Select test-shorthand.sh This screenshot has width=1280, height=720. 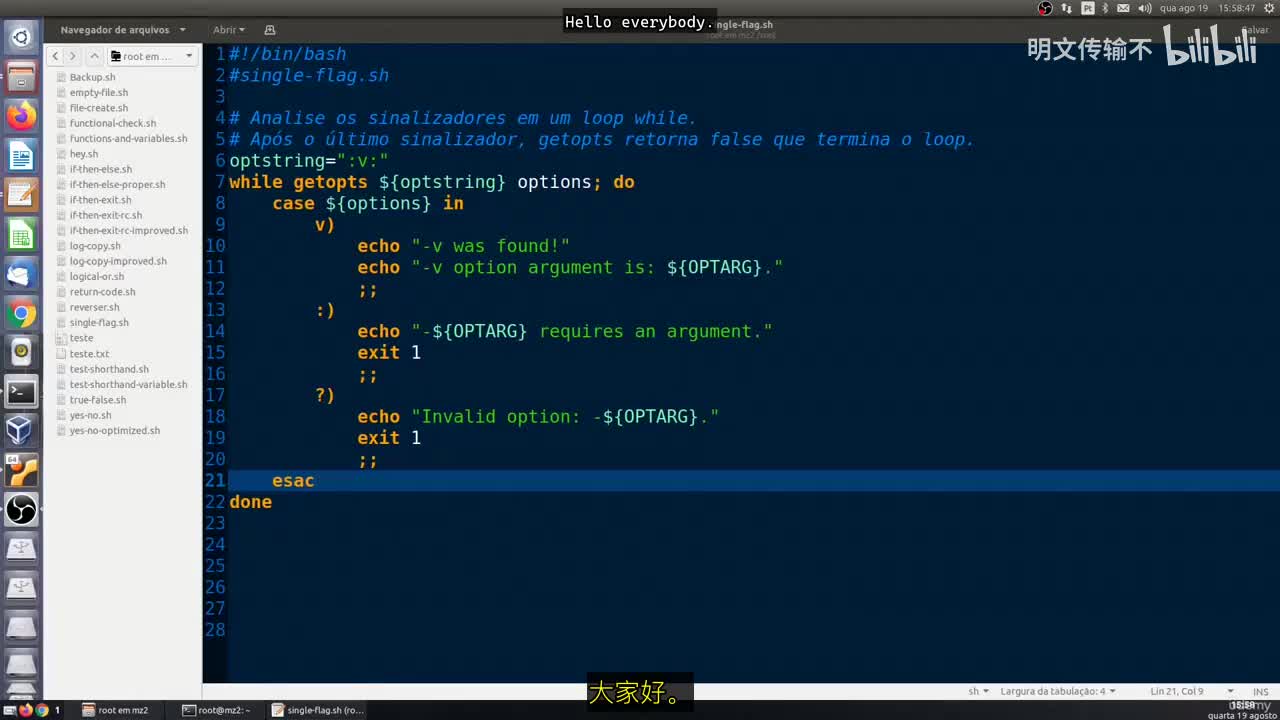[109, 369]
